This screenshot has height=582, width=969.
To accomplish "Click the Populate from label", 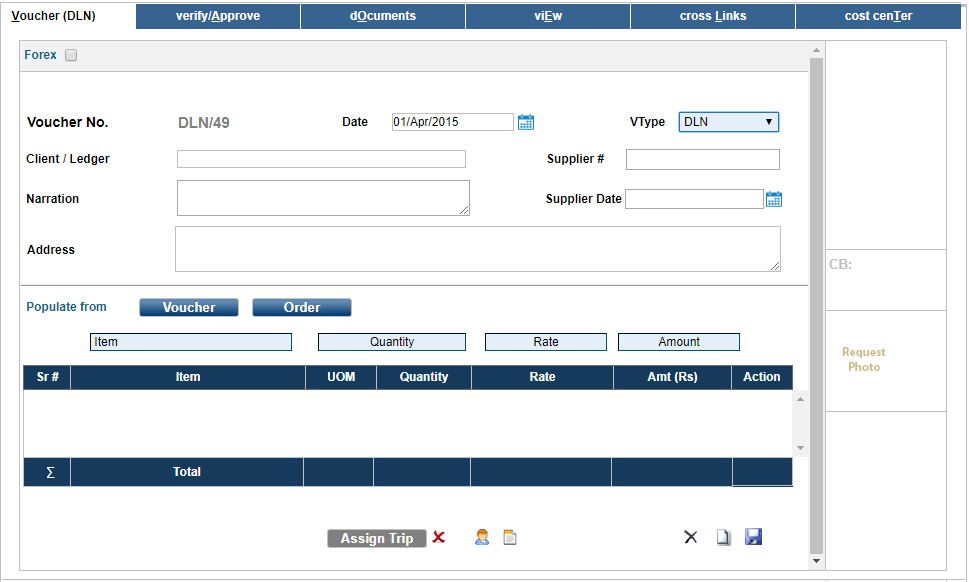I will (66, 307).
